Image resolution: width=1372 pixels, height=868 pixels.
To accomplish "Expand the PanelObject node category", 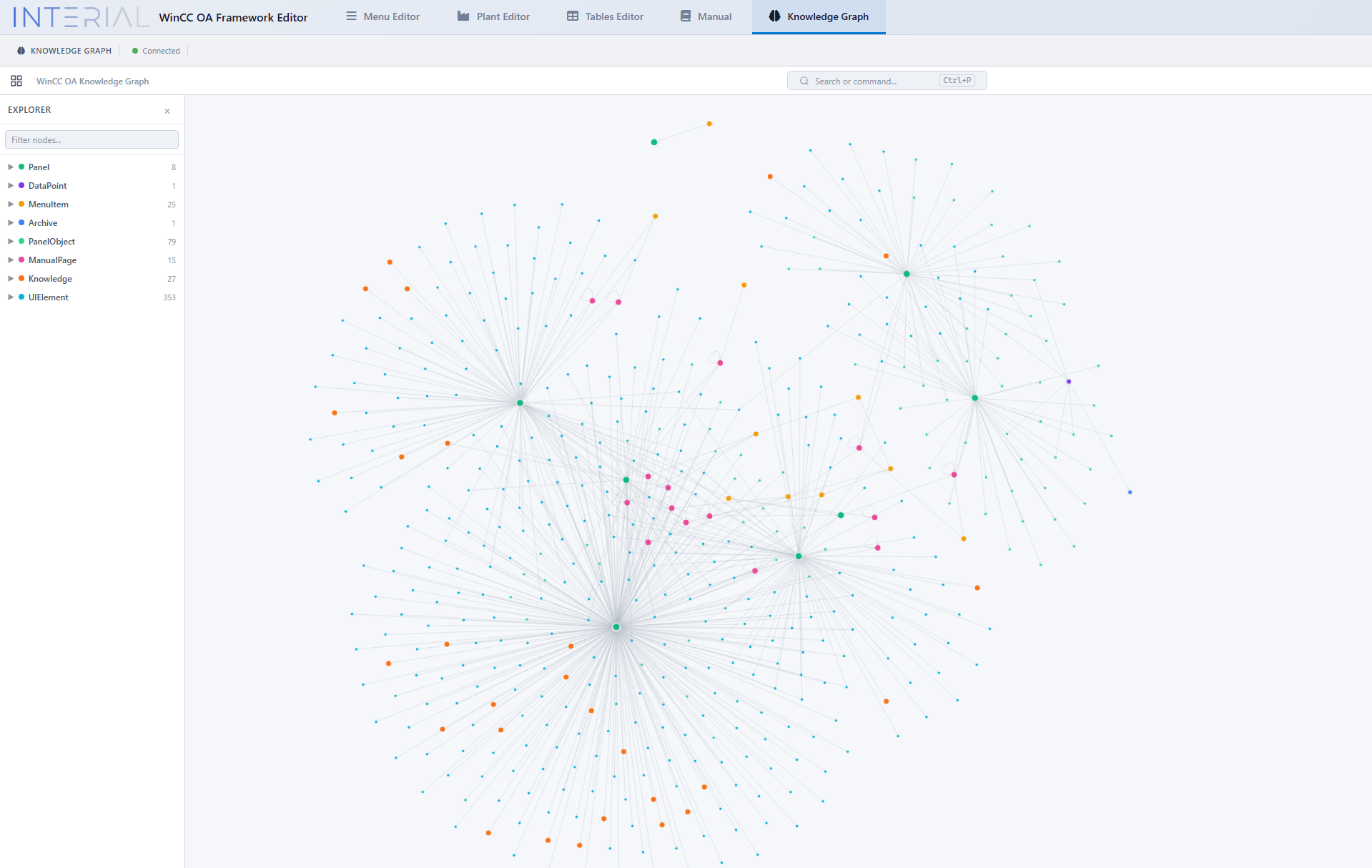I will point(10,241).
